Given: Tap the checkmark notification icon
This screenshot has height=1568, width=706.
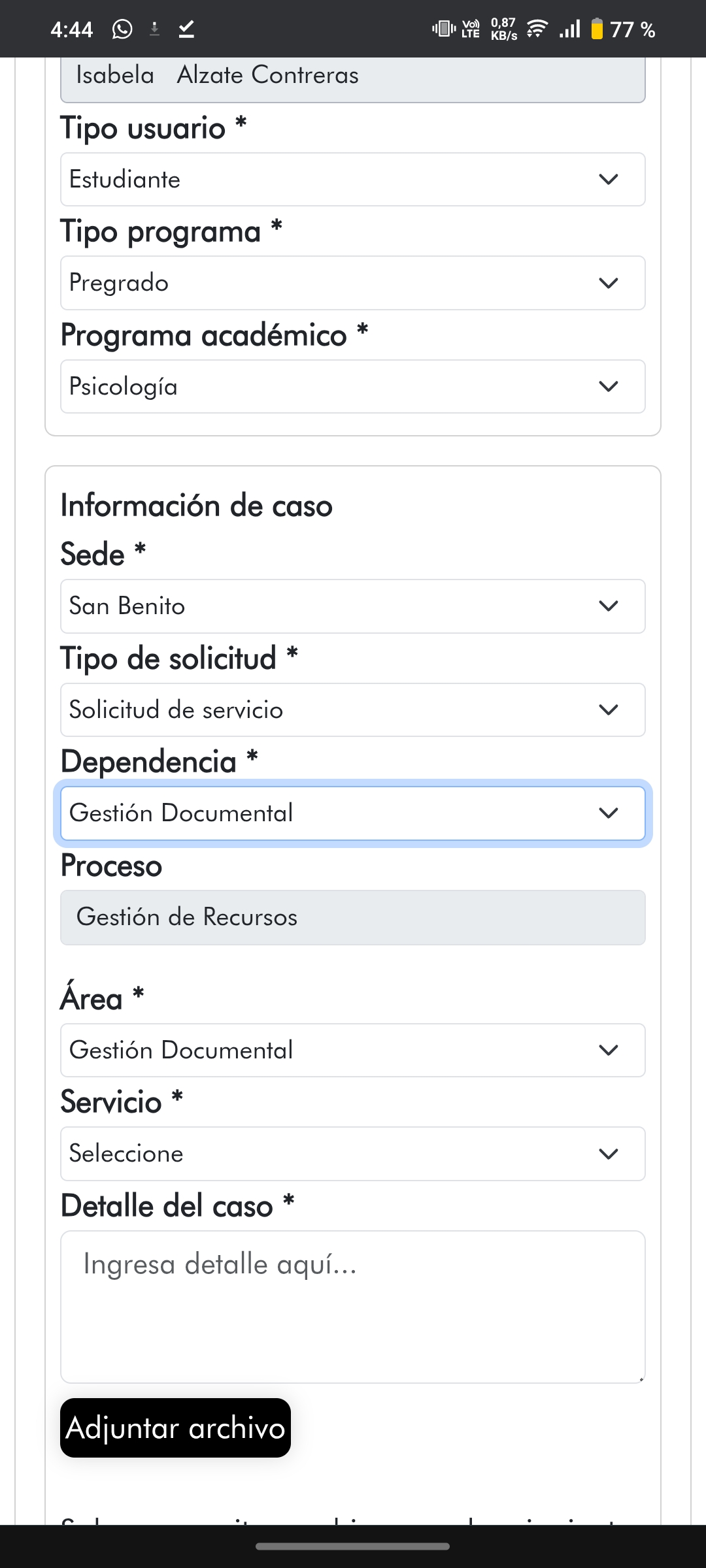Looking at the screenshot, I should tap(186, 29).
